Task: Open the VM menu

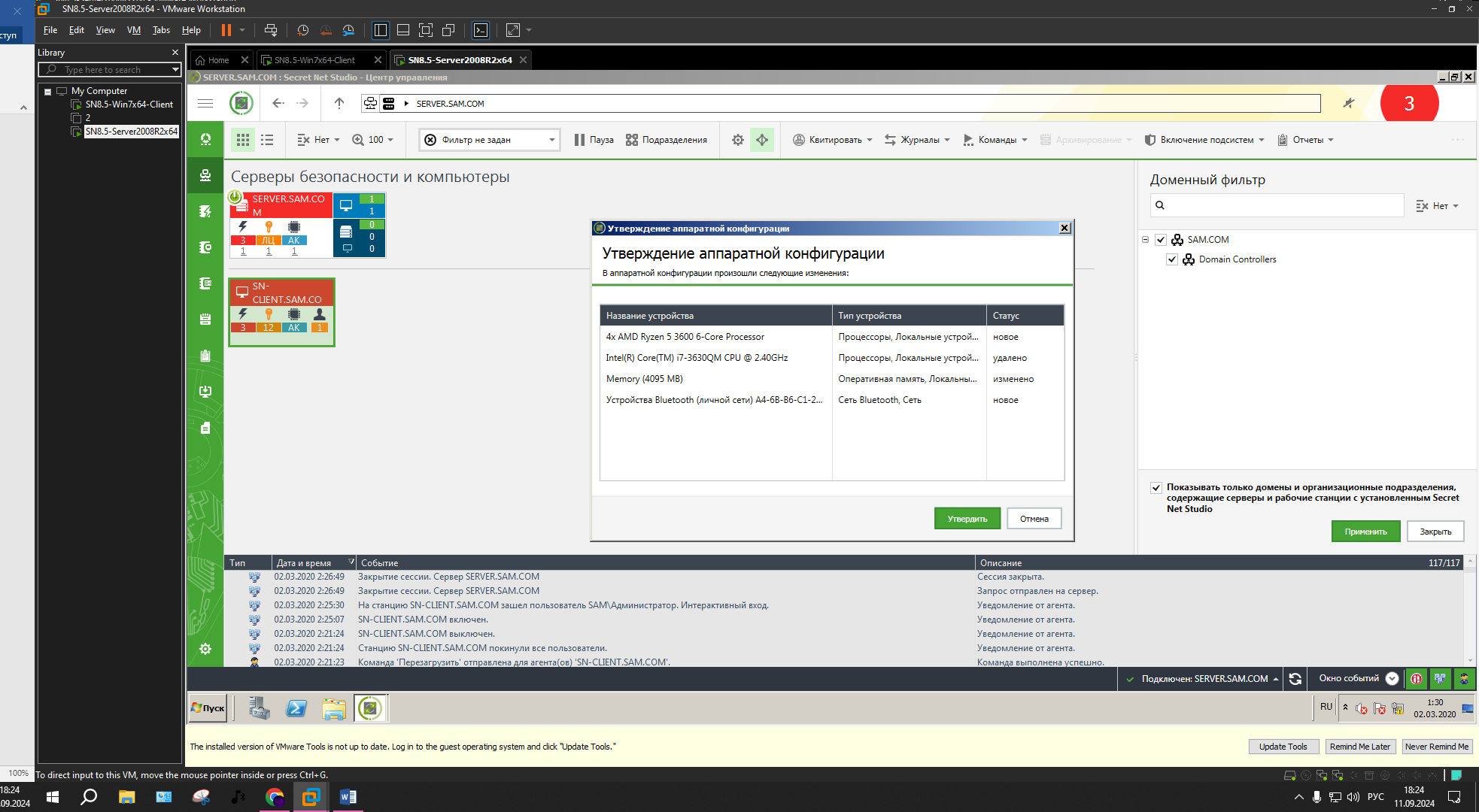Action: click(x=134, y=30)
